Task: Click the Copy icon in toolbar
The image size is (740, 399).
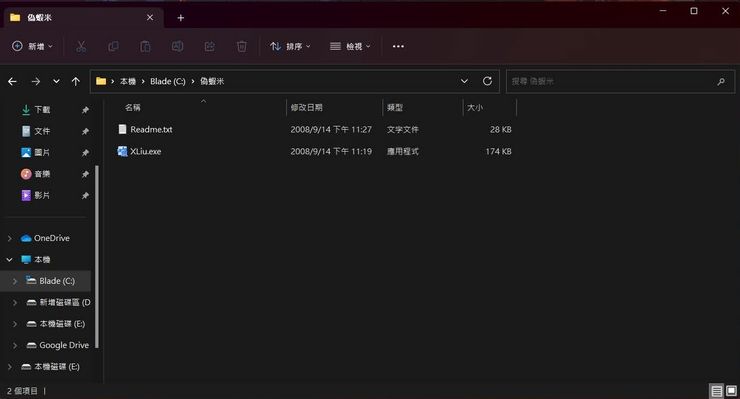Action: tap(113, 46)
